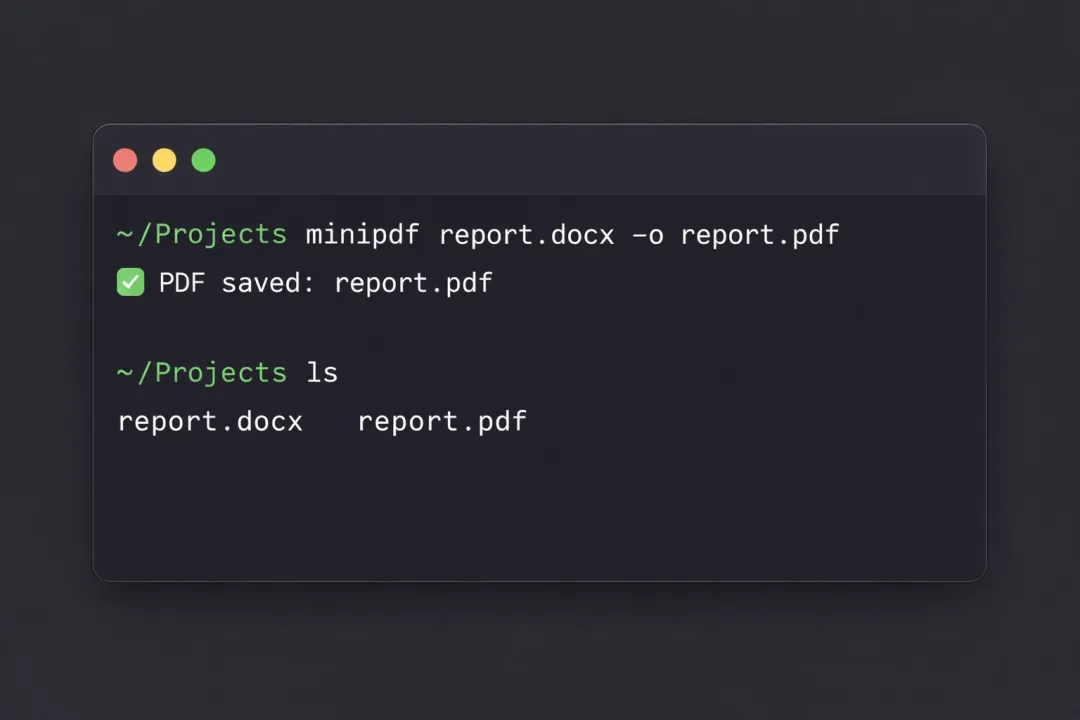
Task: Click report.docx in the minipdf command
Action: tap(526, 235)
